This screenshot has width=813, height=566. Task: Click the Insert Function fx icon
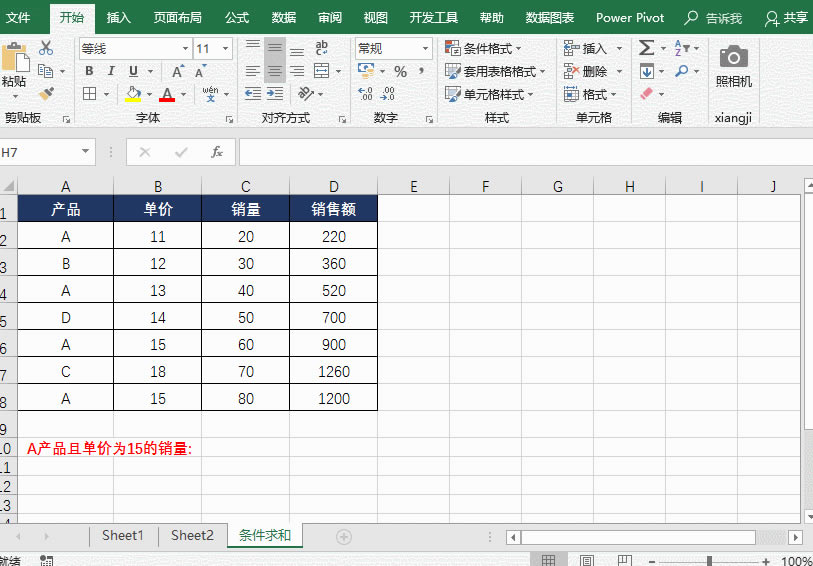(x=216, y=152)
